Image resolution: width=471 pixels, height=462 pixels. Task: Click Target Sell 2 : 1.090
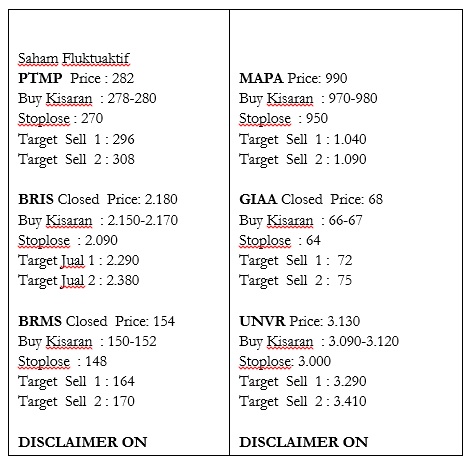[x=303, y=160]
